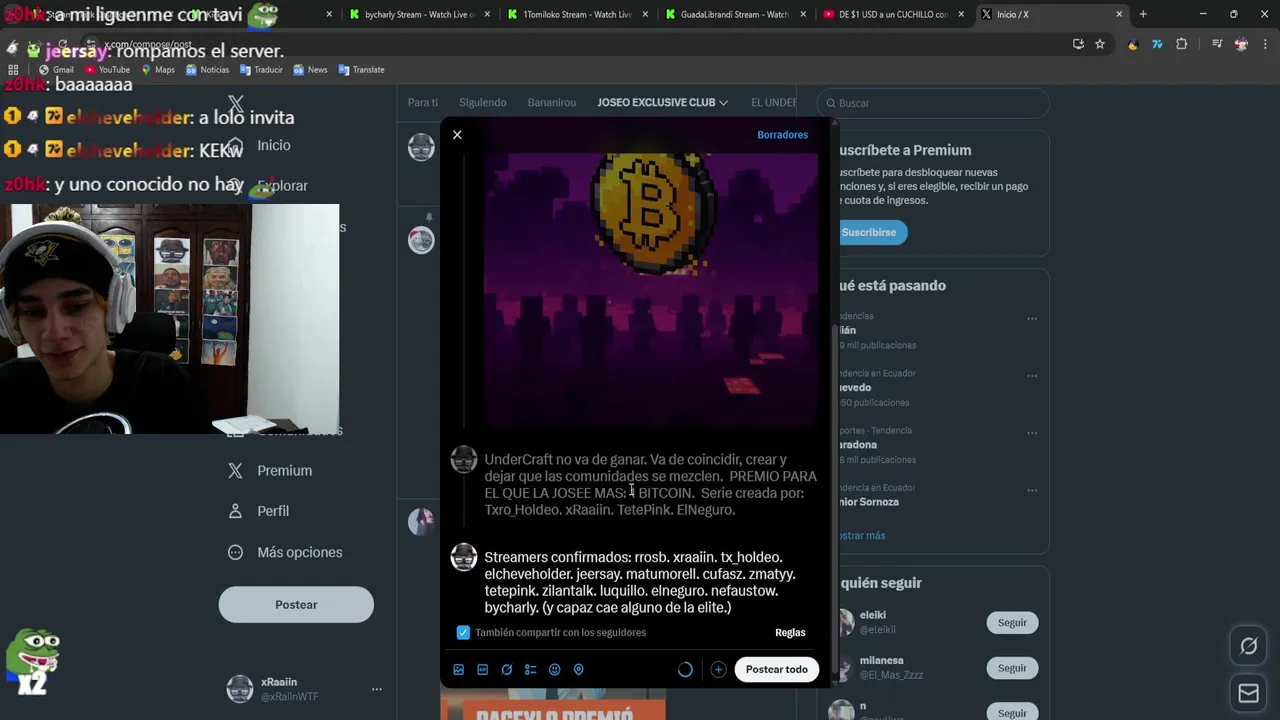Viewport: 1280px width, 720px height.
Task: Switch to the Para ti tab
Action: pos(422,103)
